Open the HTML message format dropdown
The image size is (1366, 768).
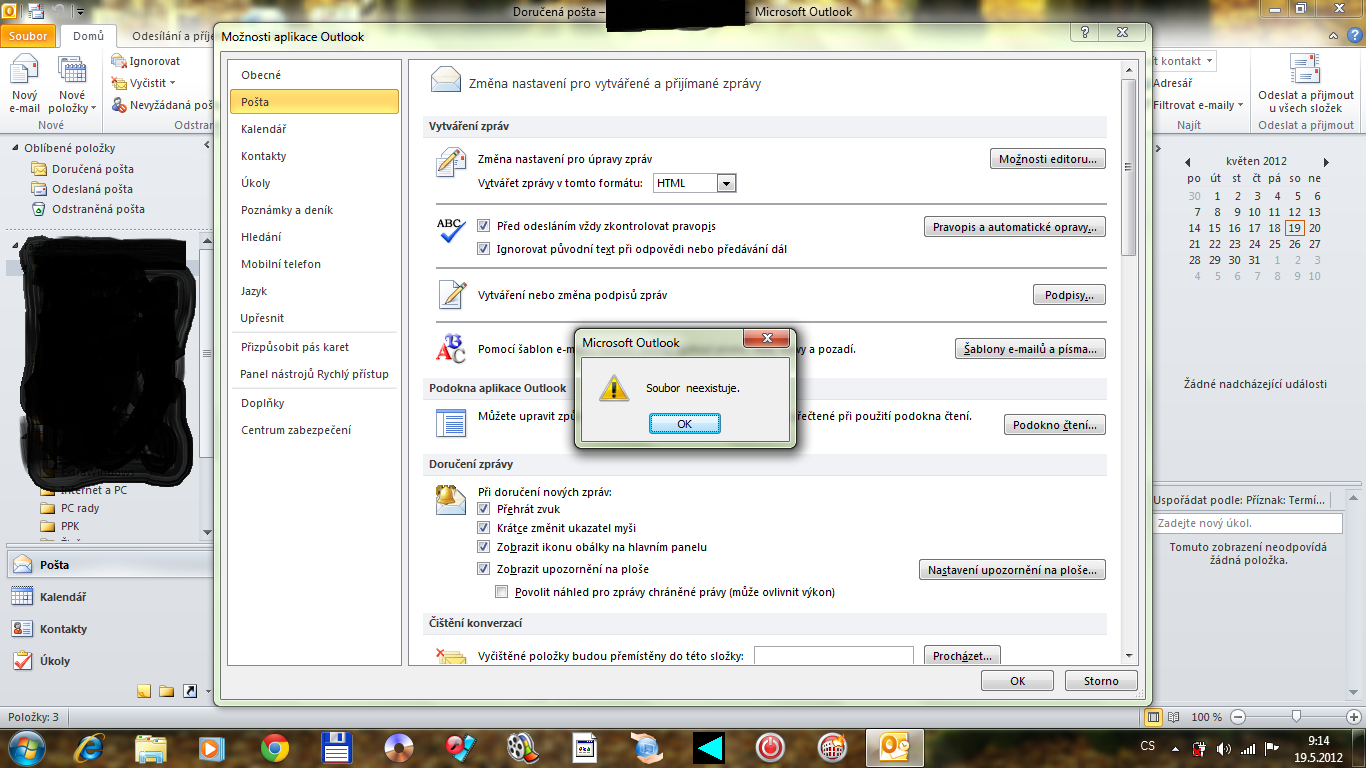(727, 183)
